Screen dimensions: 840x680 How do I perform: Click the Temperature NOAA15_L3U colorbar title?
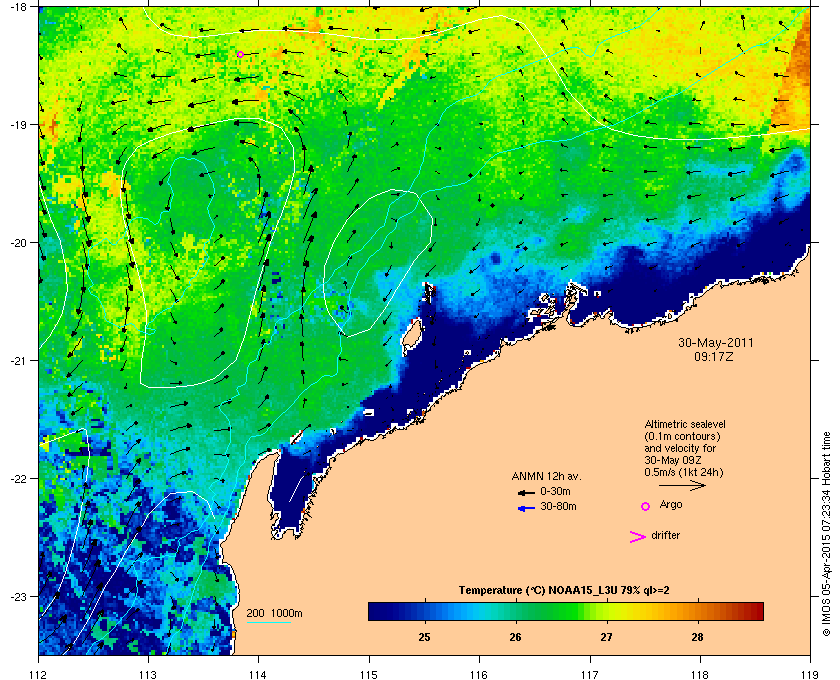pos(564,591)
